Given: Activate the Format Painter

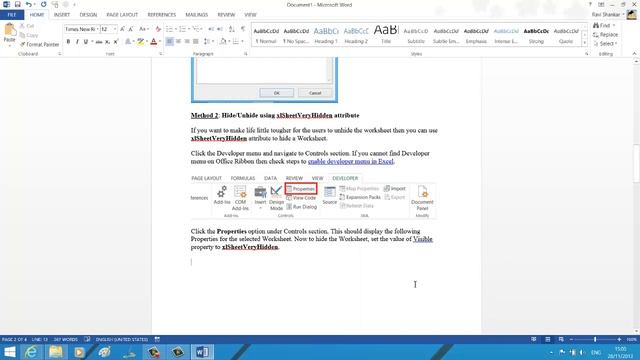Looking at the screenshot, I should 40,44.
